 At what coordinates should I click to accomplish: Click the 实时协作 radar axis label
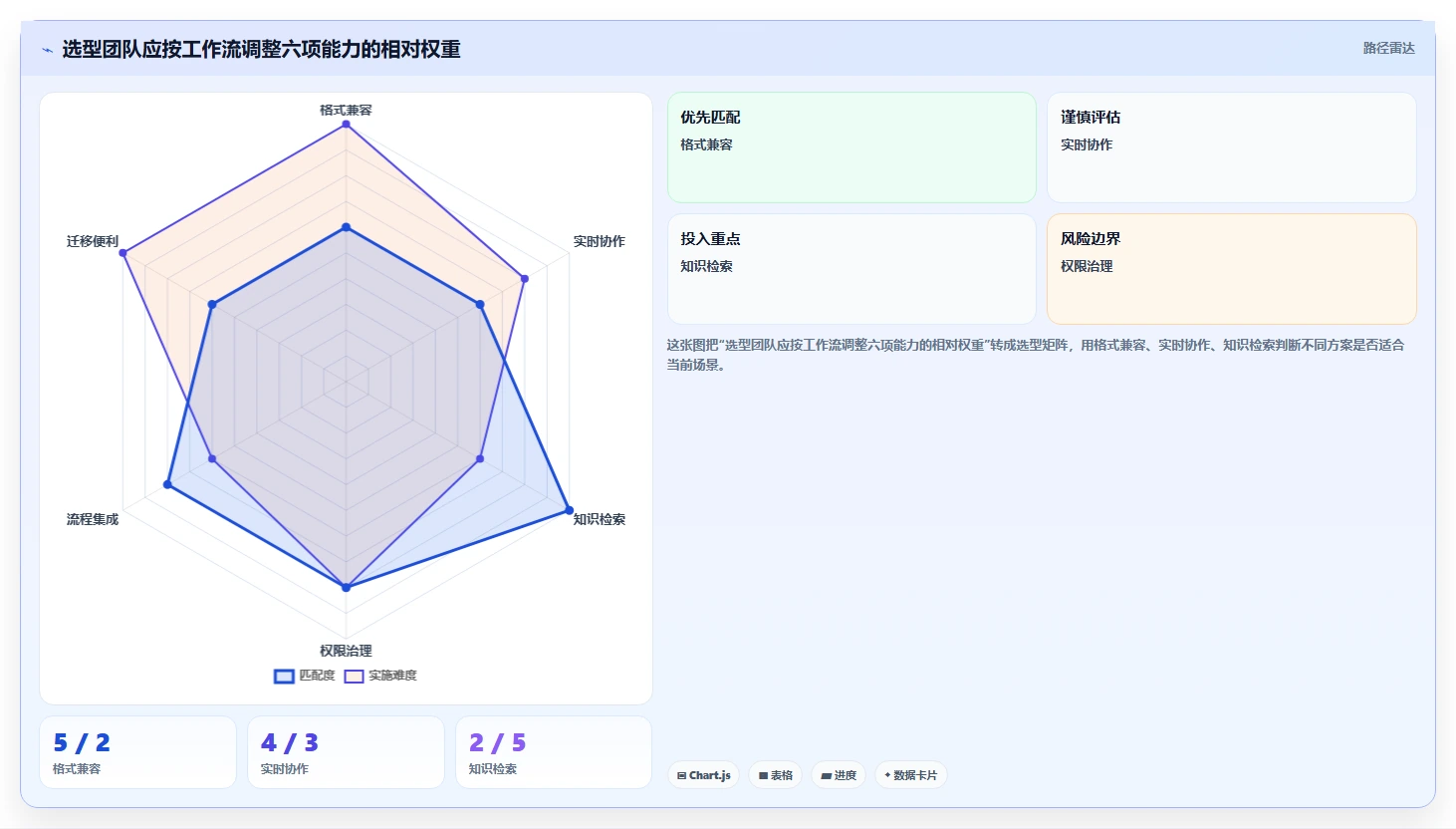599,241
